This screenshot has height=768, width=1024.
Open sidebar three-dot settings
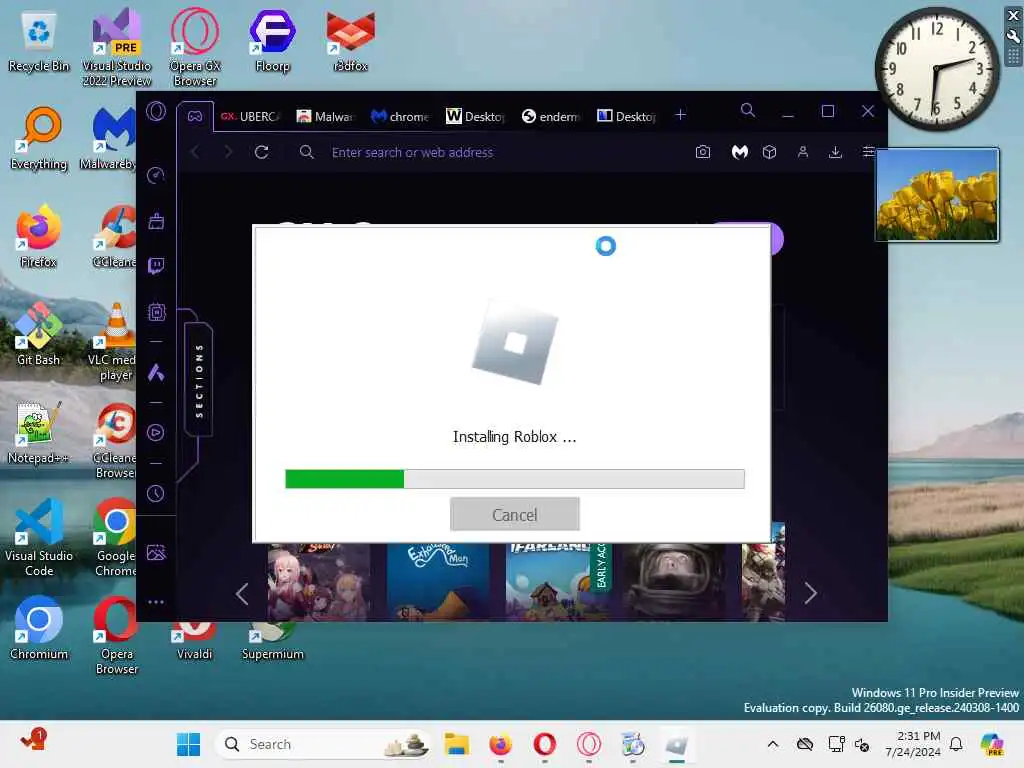click(x=156, y=601)
